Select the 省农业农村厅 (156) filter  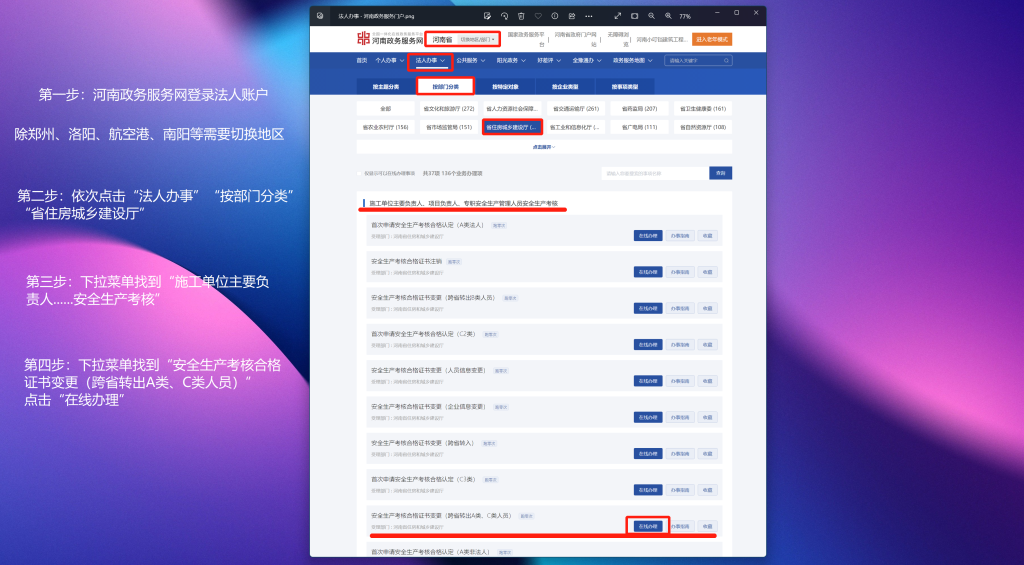click(386, 127)
